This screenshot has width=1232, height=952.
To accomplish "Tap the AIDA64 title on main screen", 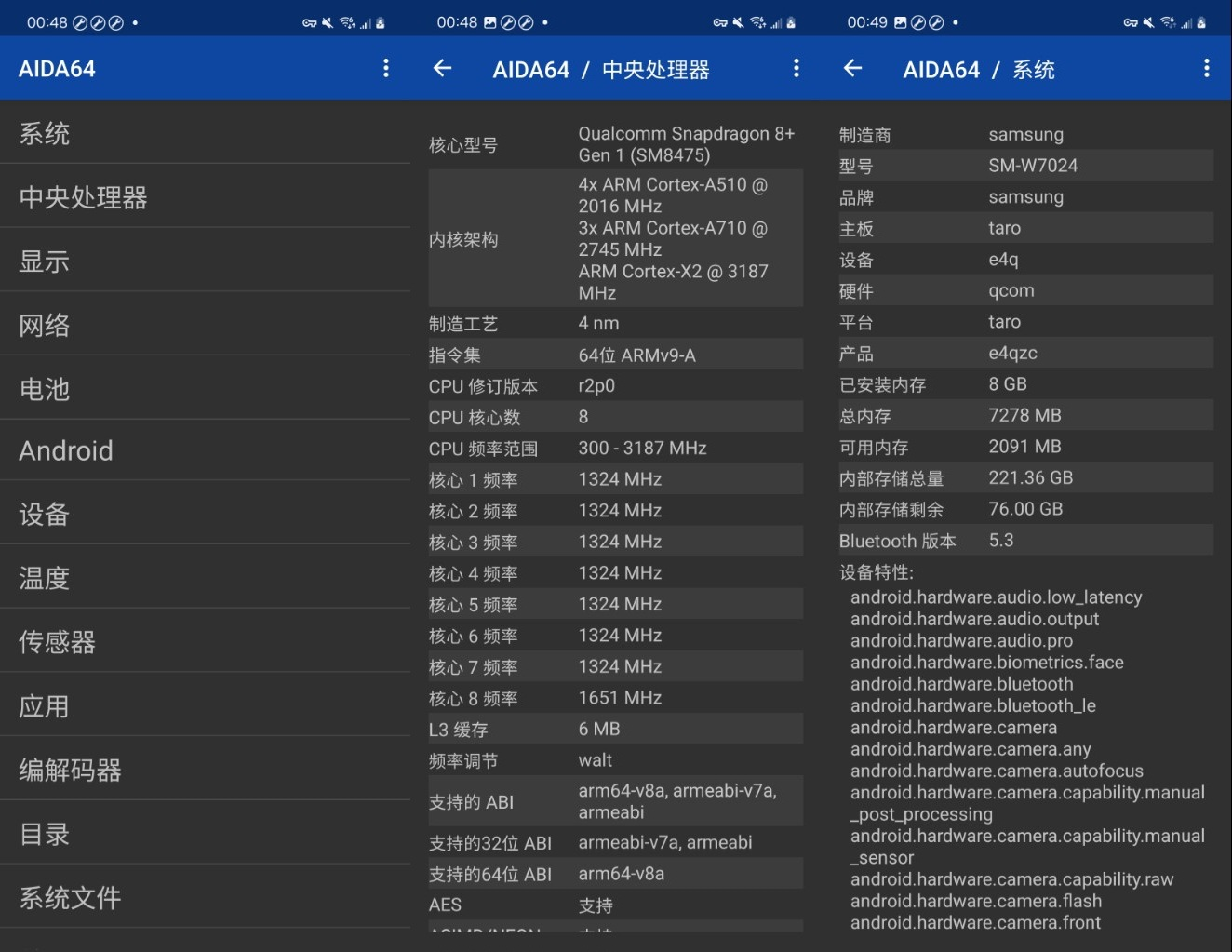I will point(57,68).
